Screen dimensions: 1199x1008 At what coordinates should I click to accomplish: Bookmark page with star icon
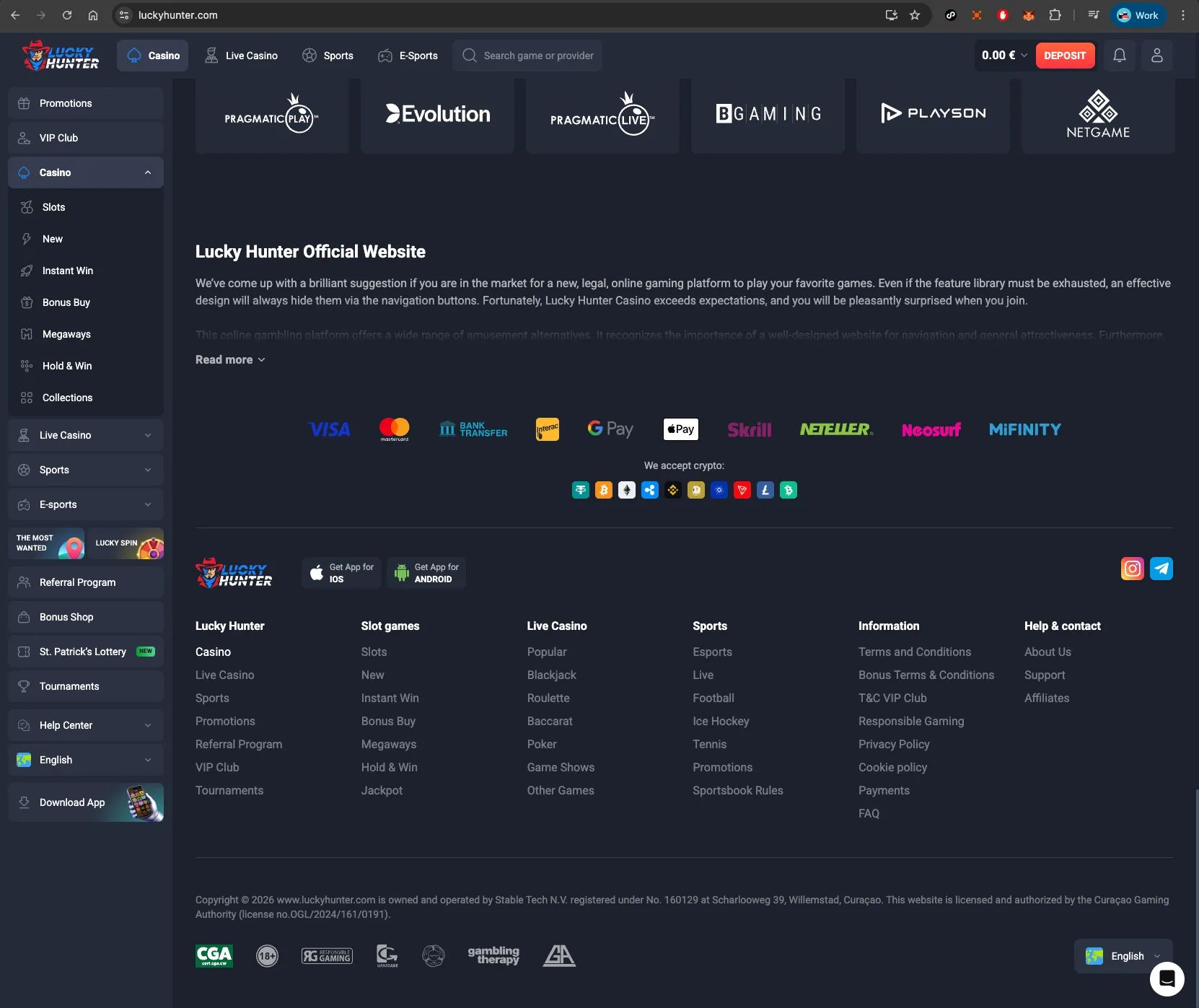click(915, 15)
